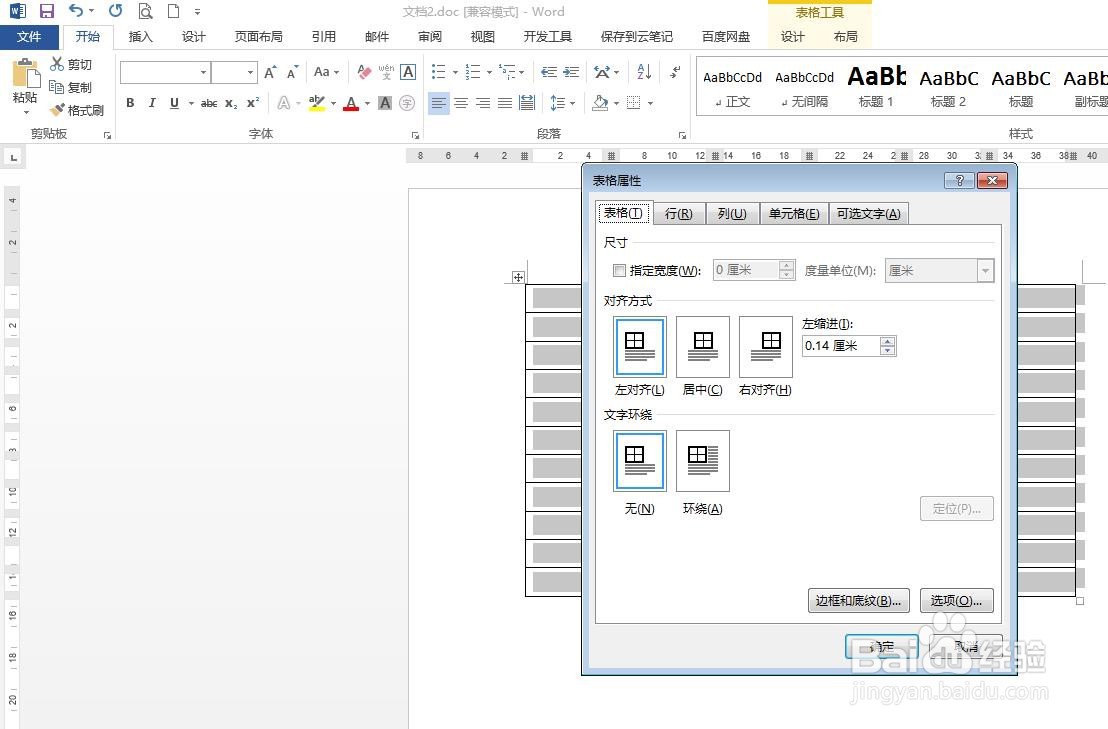Image resolution: width=1108 pixels, height=729 pixels.
Task: Open the font size dropdown
Action: pos(250,72)
